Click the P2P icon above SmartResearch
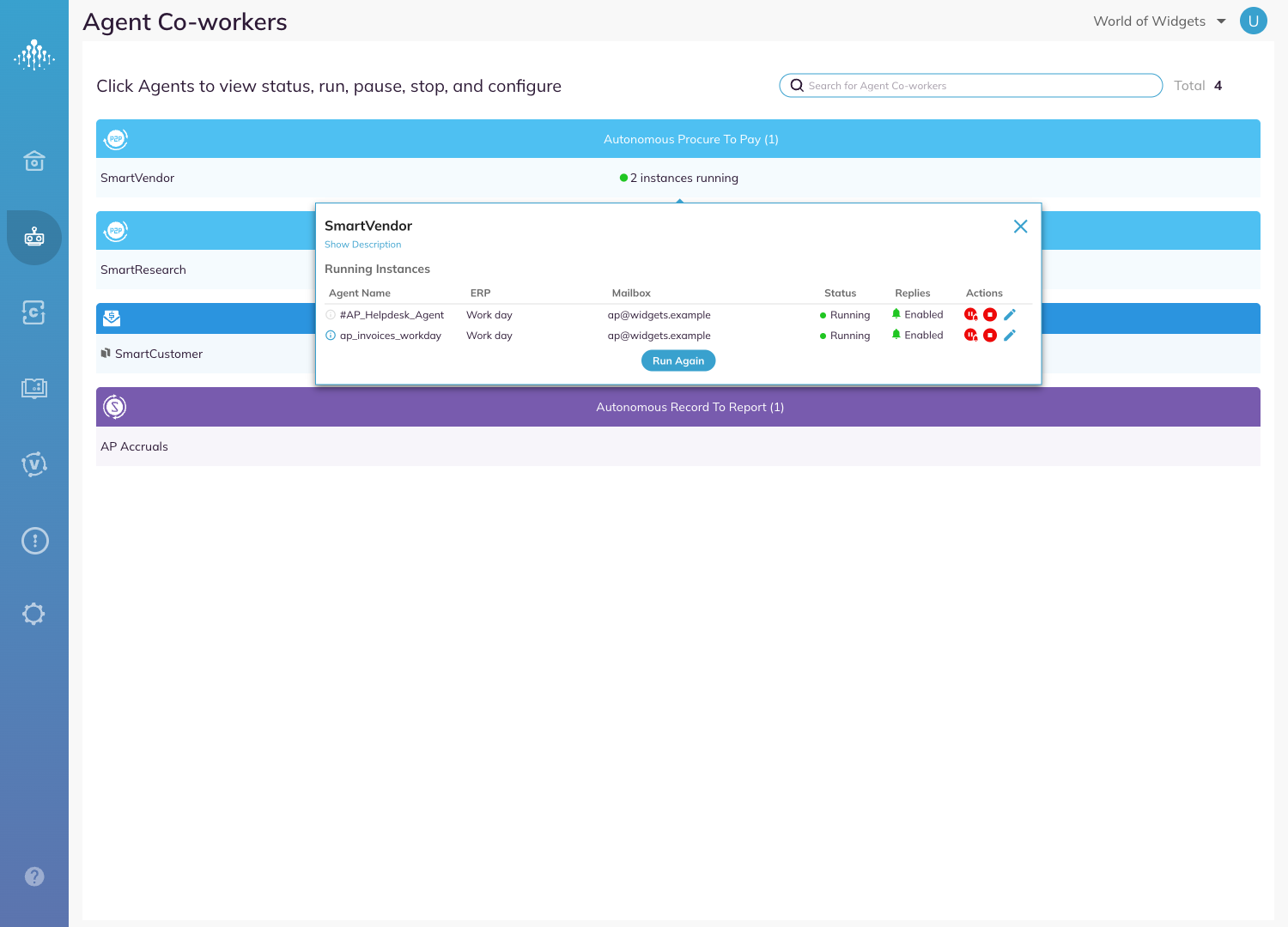 click(x=115, y=231)
